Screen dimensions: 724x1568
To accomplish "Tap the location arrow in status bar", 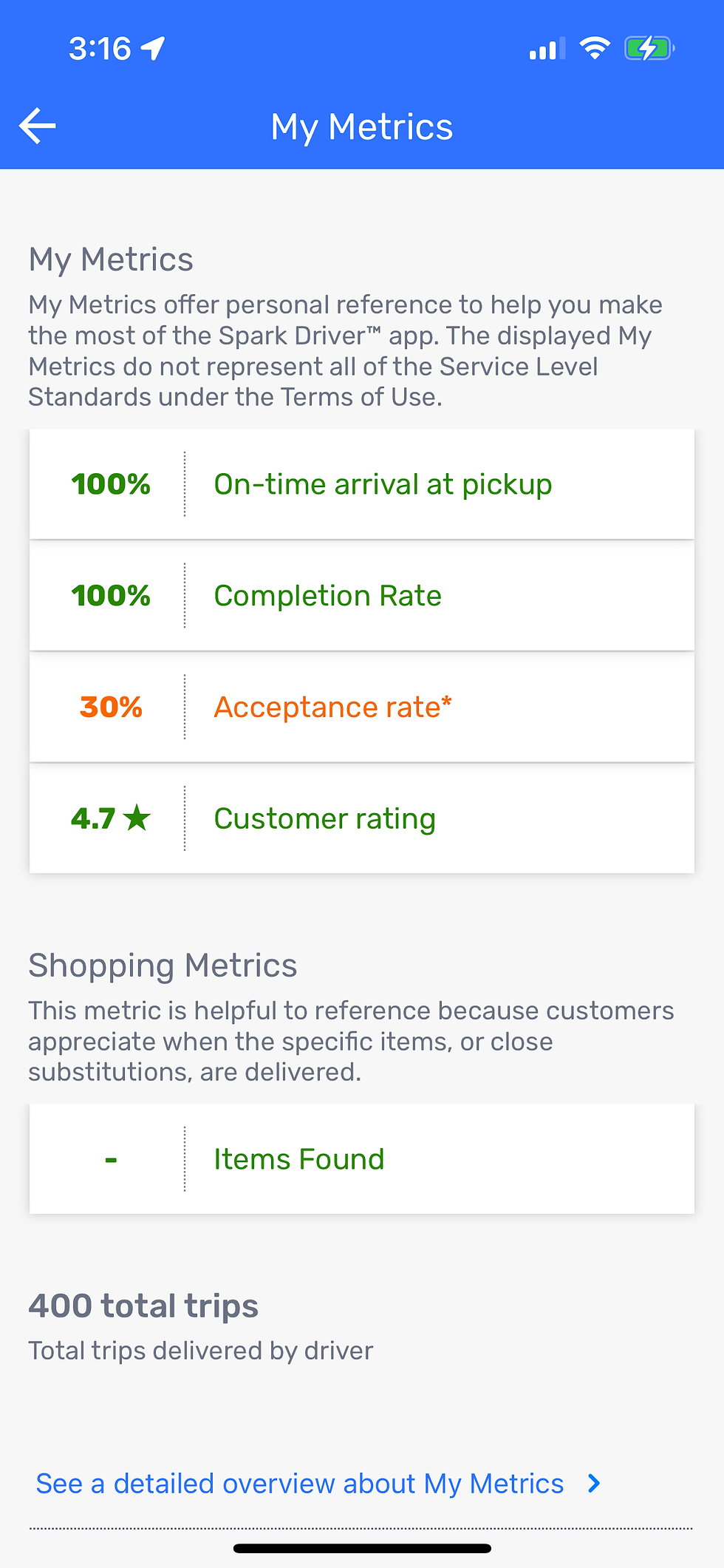I will point(153,49).
